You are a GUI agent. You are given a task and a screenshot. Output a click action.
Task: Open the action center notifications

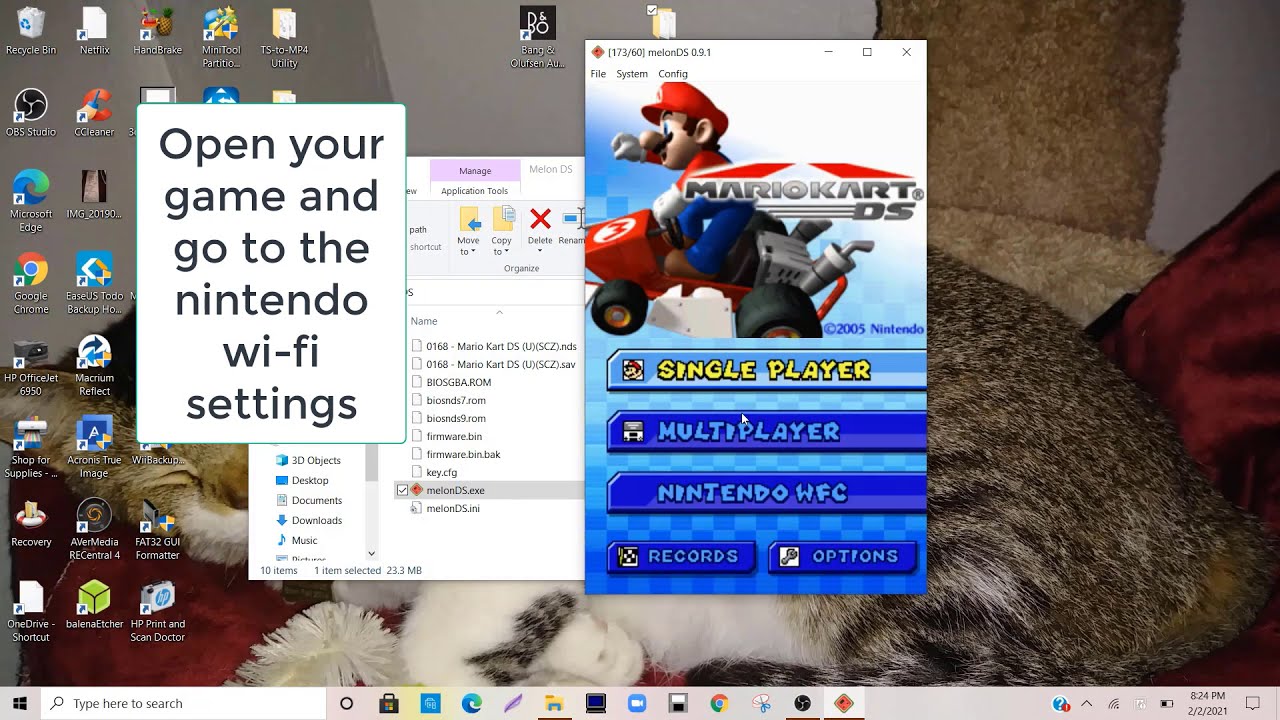coord(1252,703)
